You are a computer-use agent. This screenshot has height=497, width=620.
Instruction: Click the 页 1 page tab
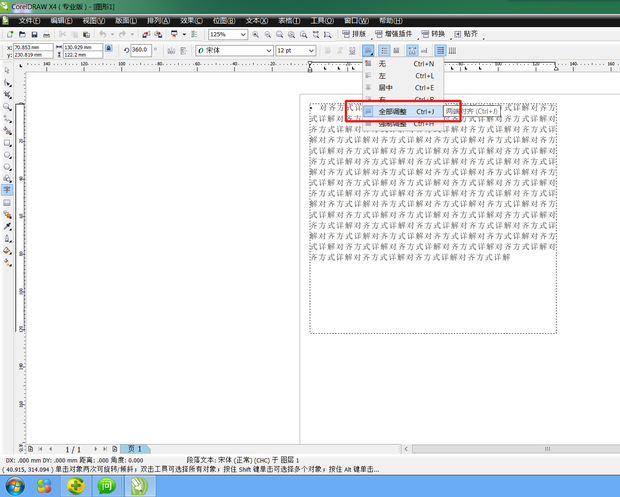click(136, 449)
